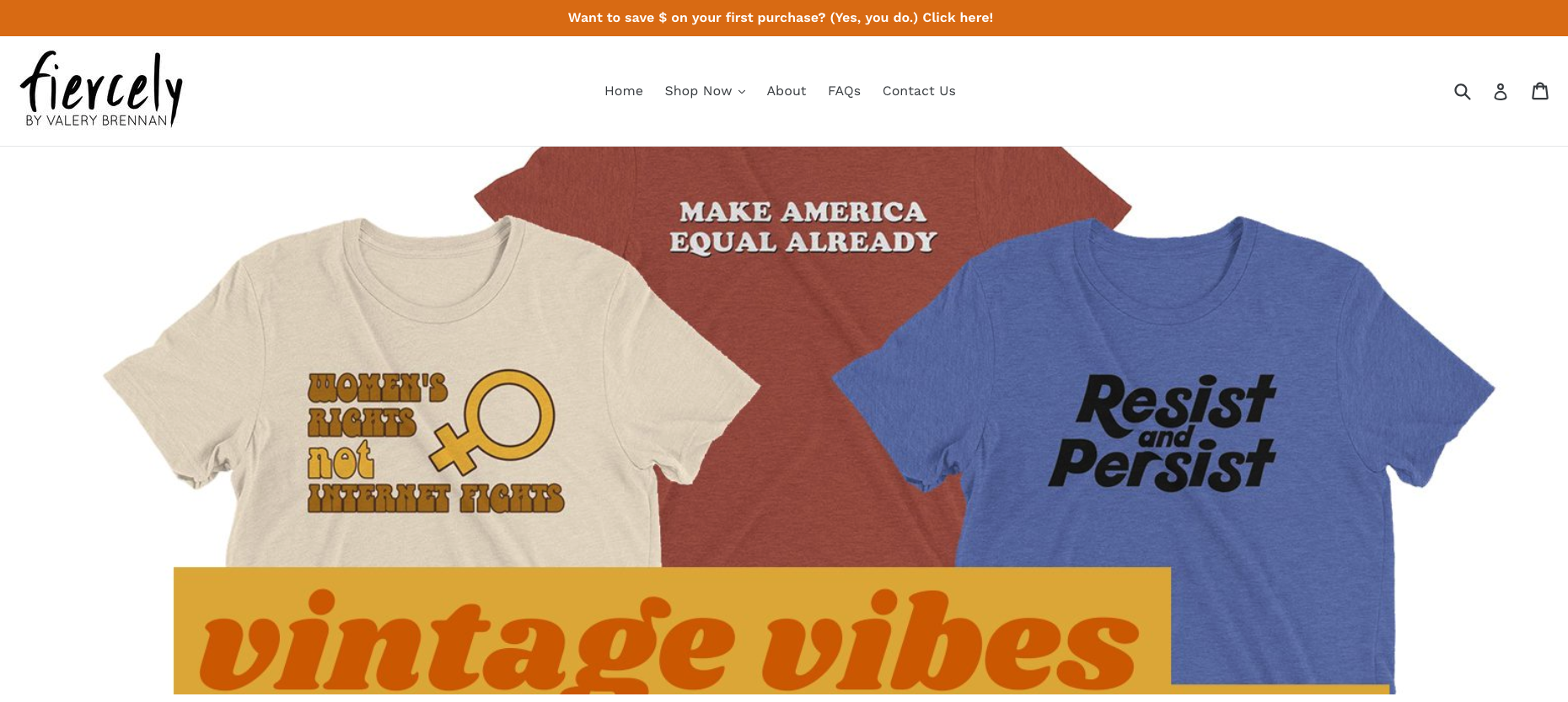Select Contact Us in navigation
This screenshot has width=1568, height=702.
pos(919,91)
